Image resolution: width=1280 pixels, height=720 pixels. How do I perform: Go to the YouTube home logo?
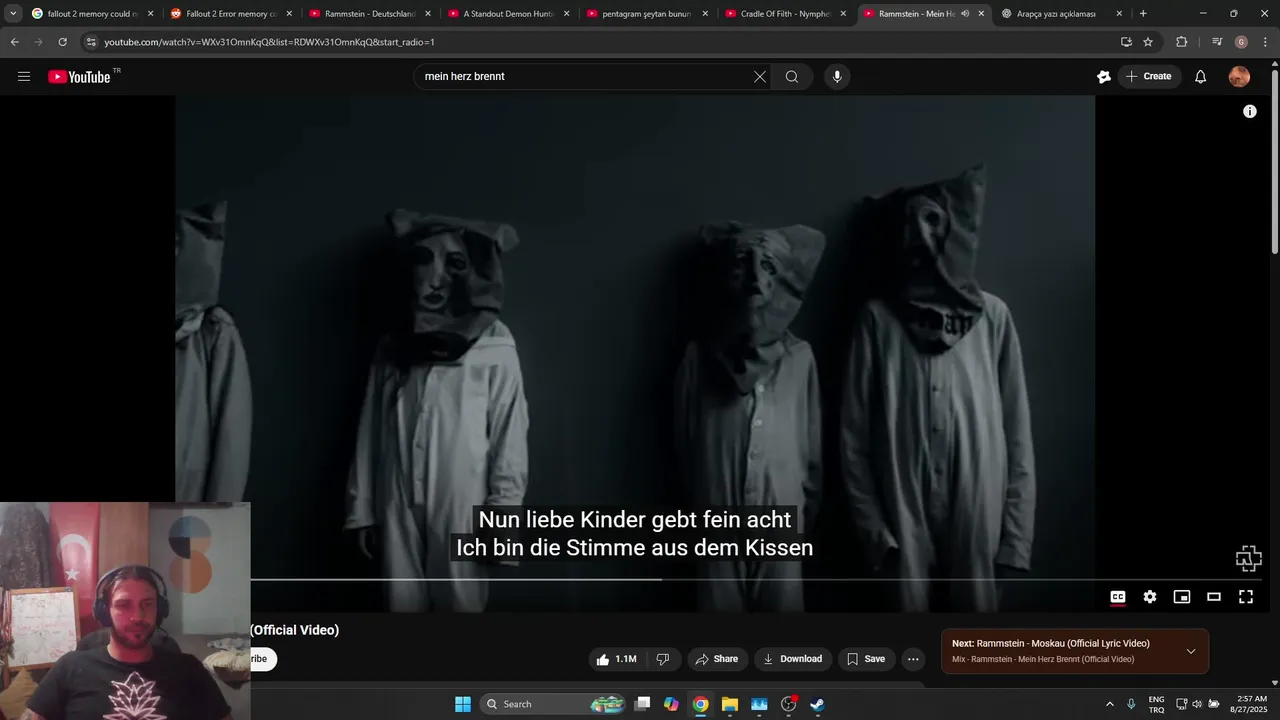(x=79, y=77)
